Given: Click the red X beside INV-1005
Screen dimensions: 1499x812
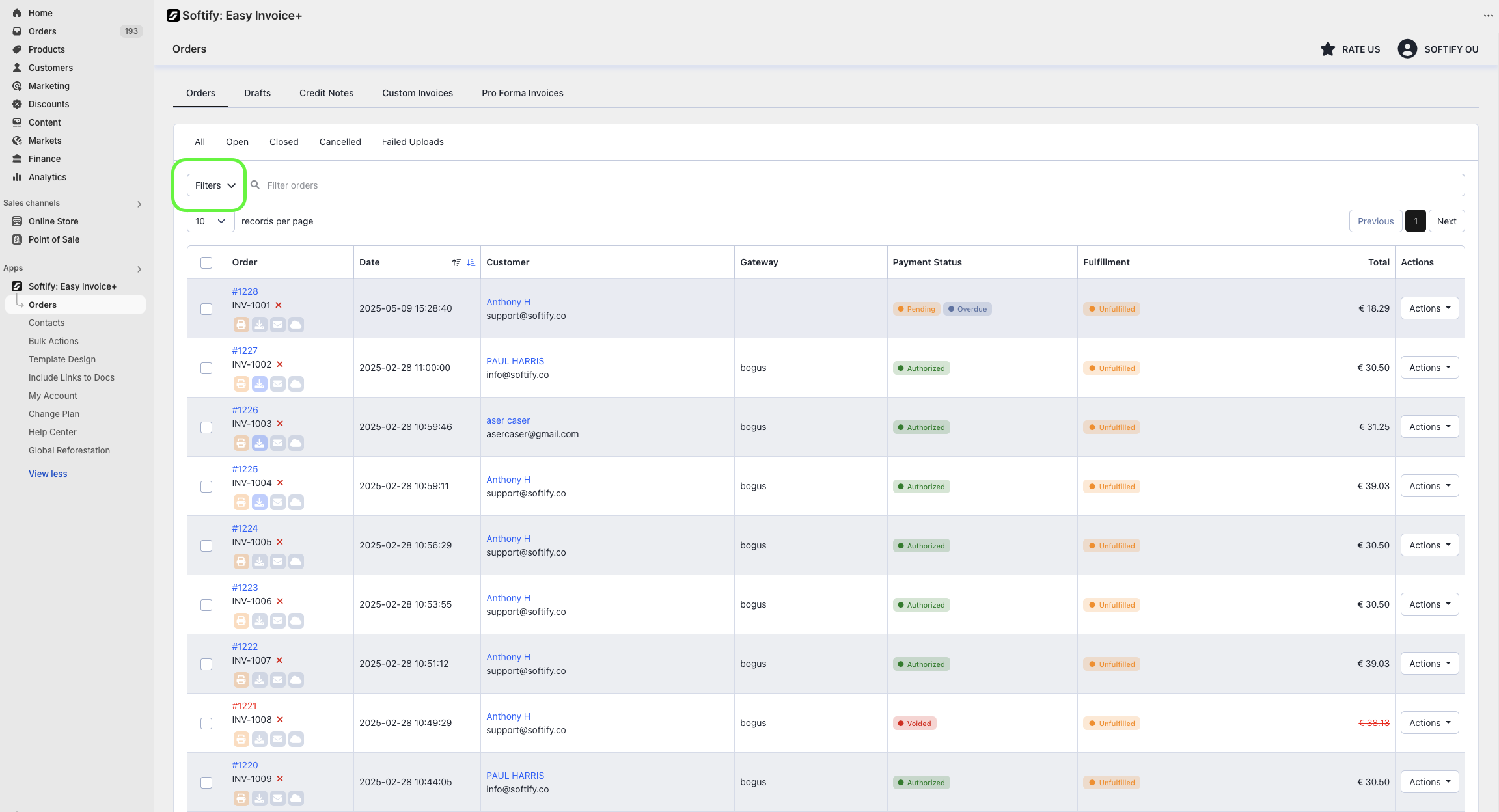Looking at the screenshot, I should click(280, 542).
